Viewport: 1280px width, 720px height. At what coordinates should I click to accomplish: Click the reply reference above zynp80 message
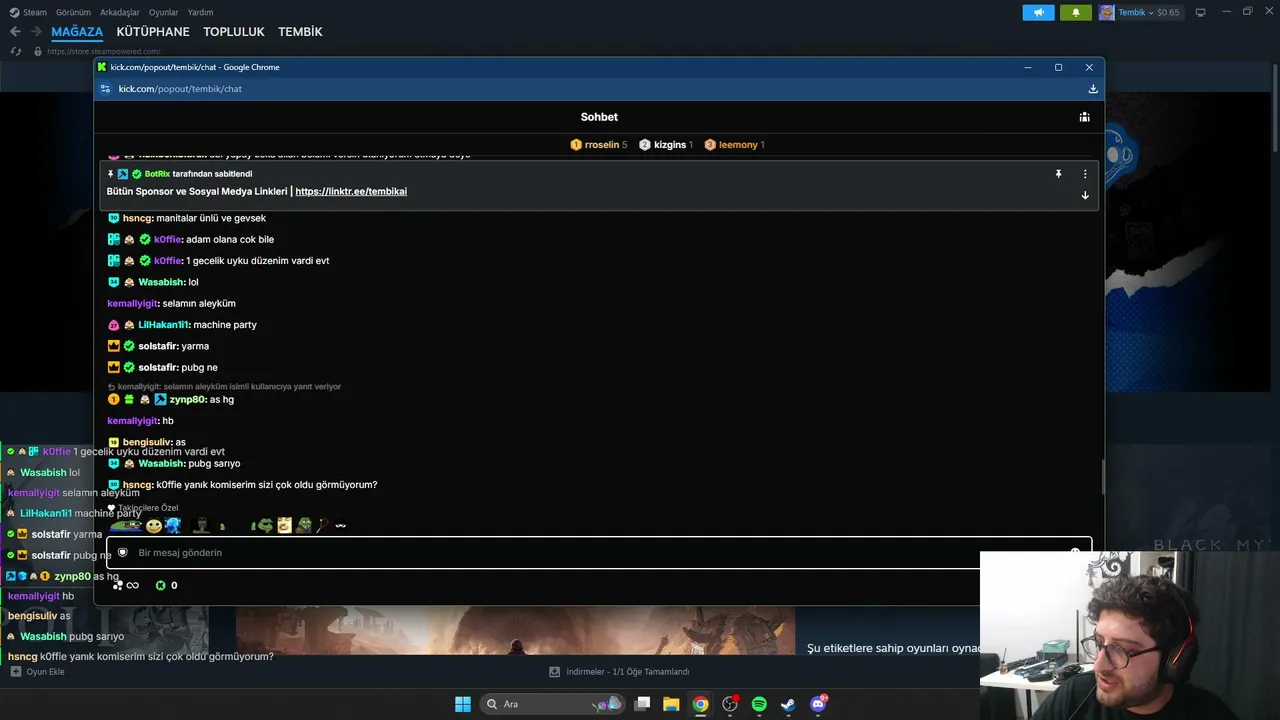(x=224, y=387)
